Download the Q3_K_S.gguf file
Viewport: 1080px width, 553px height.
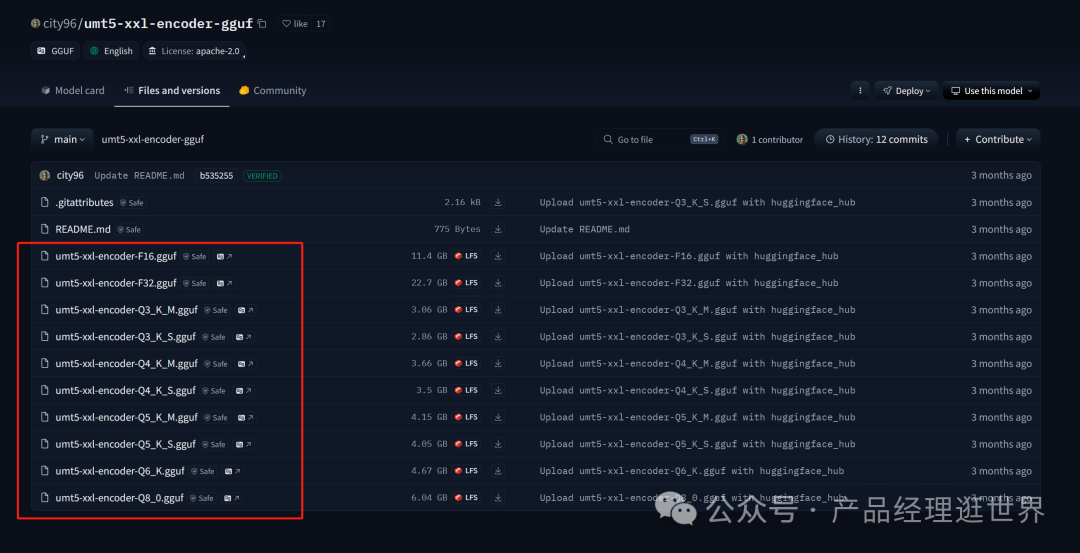pos(498,337)
